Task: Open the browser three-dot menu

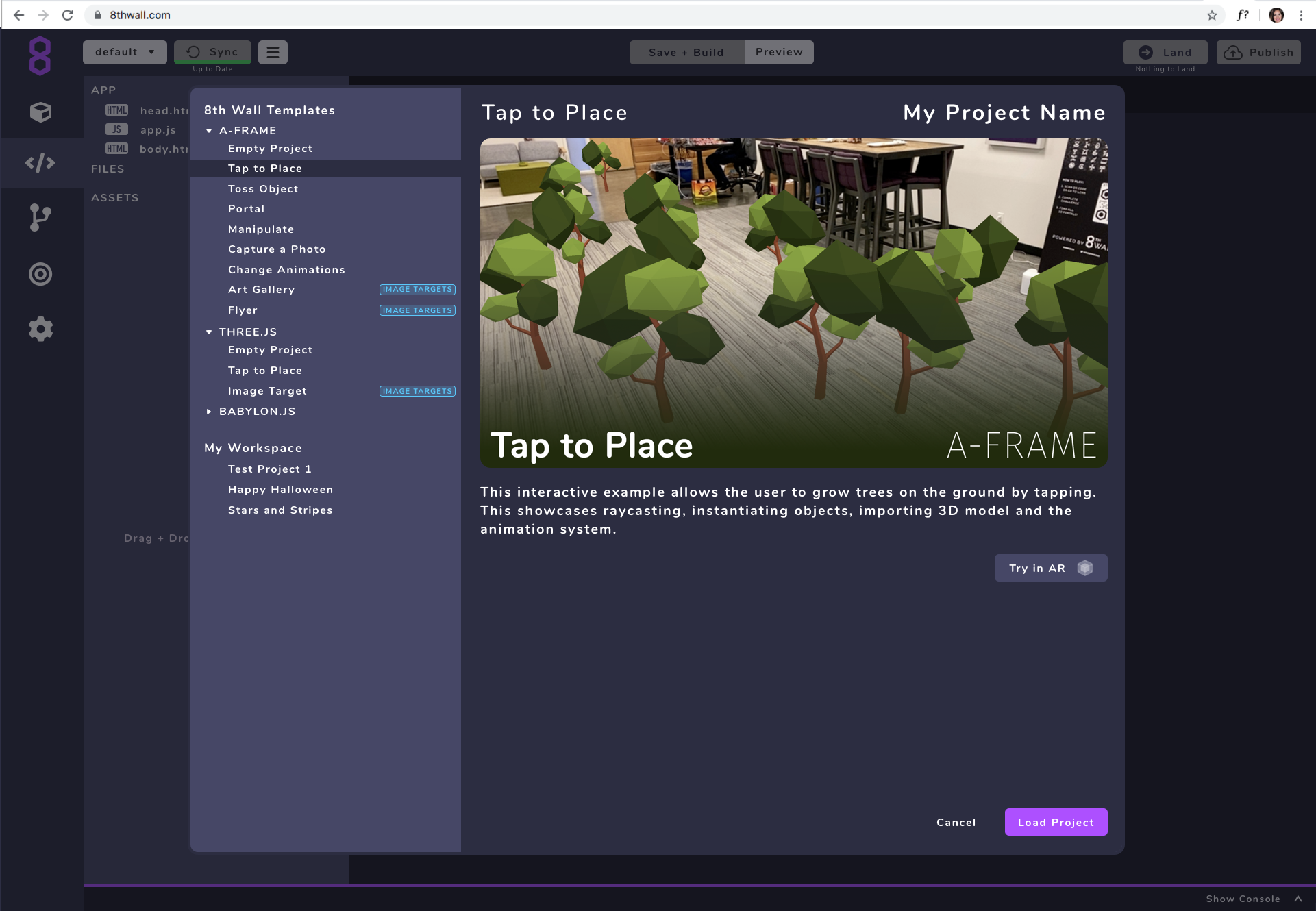Action: pos(1301,15)
